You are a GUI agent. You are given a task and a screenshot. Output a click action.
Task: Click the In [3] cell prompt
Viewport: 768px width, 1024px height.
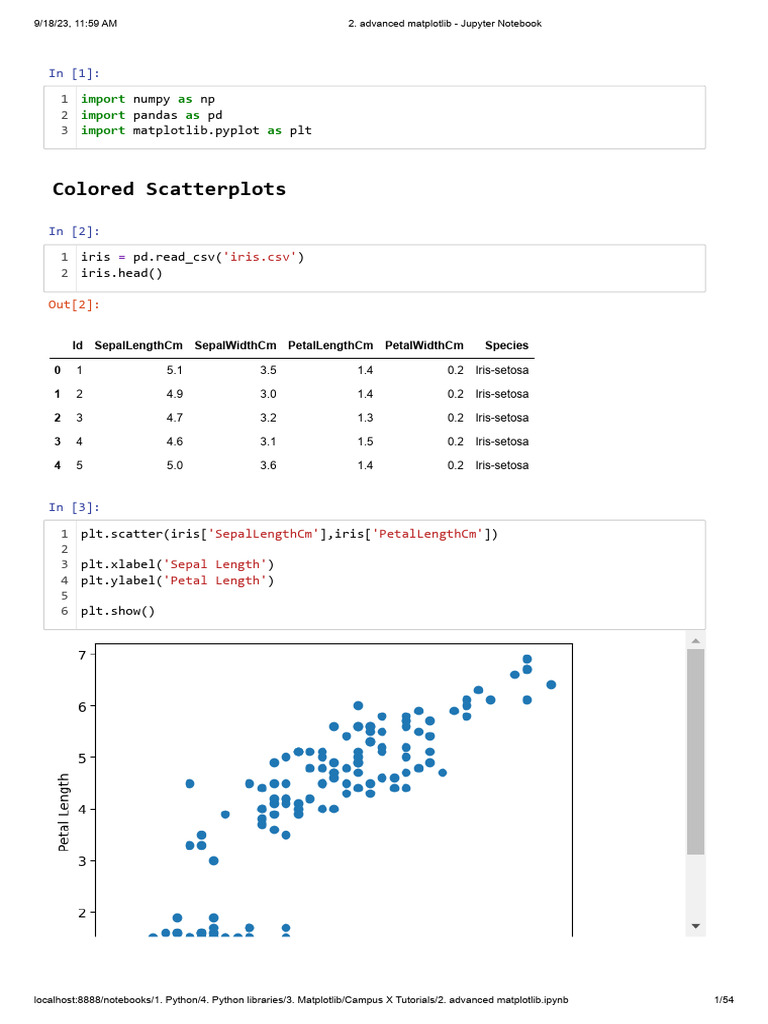click(x=74, y=507)
